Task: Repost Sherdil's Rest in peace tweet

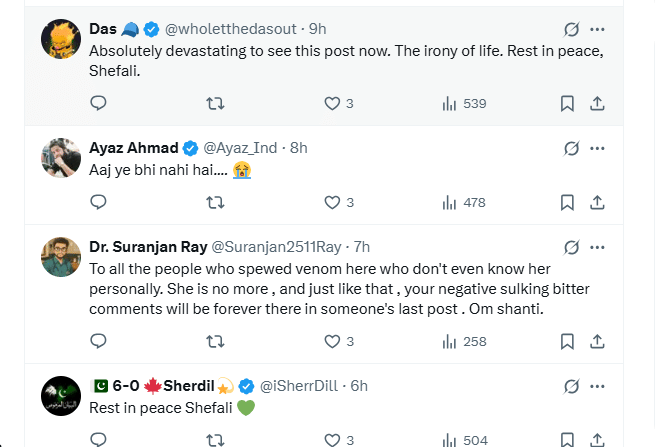Action: coord(214,440)
